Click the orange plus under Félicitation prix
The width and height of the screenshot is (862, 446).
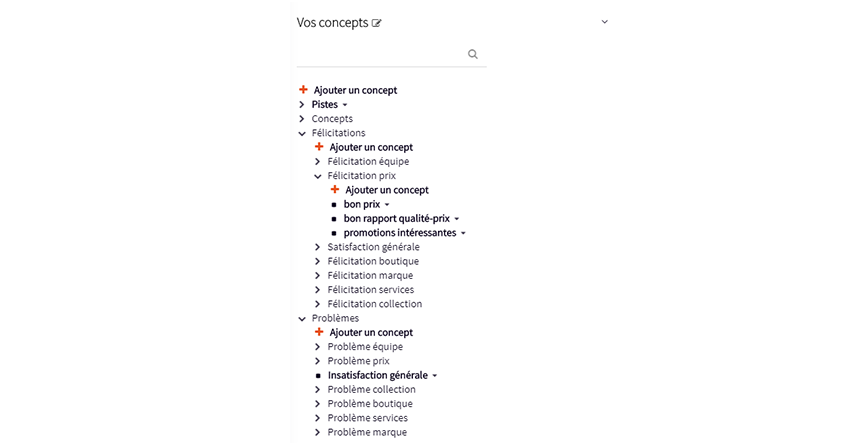(335, 190)
